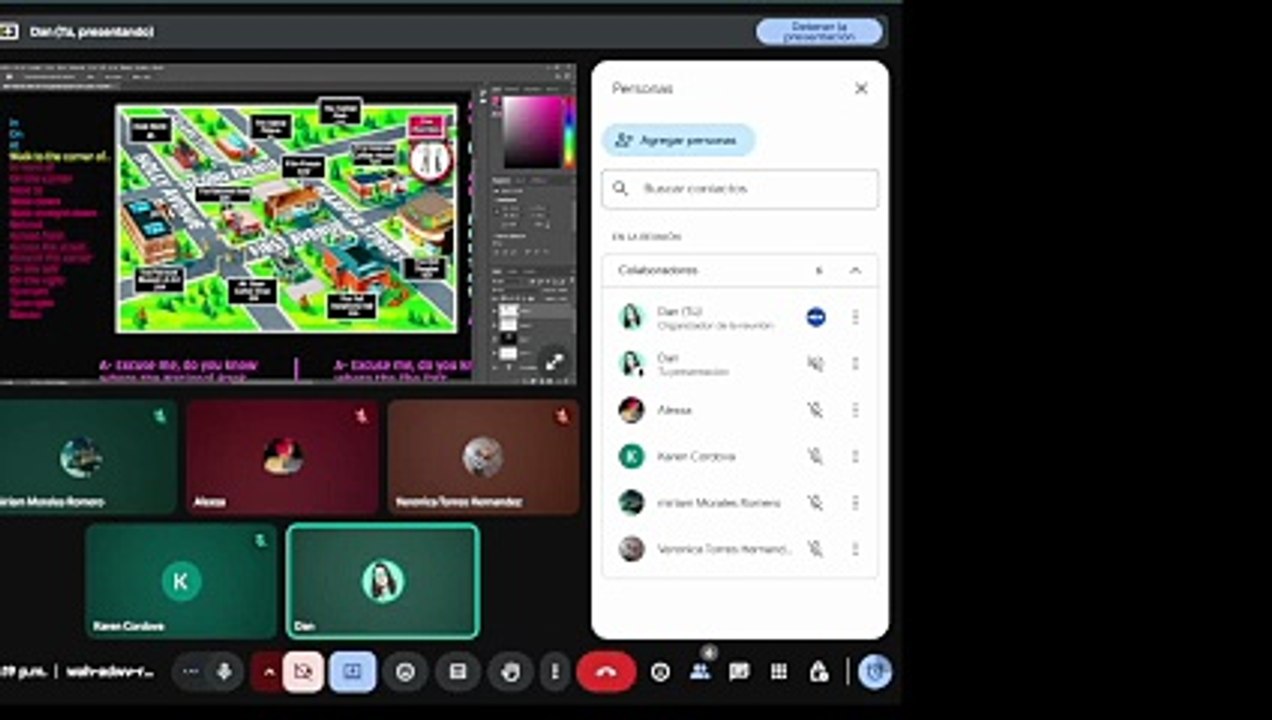Collapse the Colaboradores section chevron
This screenshot has width=1272, height=720.
pyautogui.click(x=855, y=270)
